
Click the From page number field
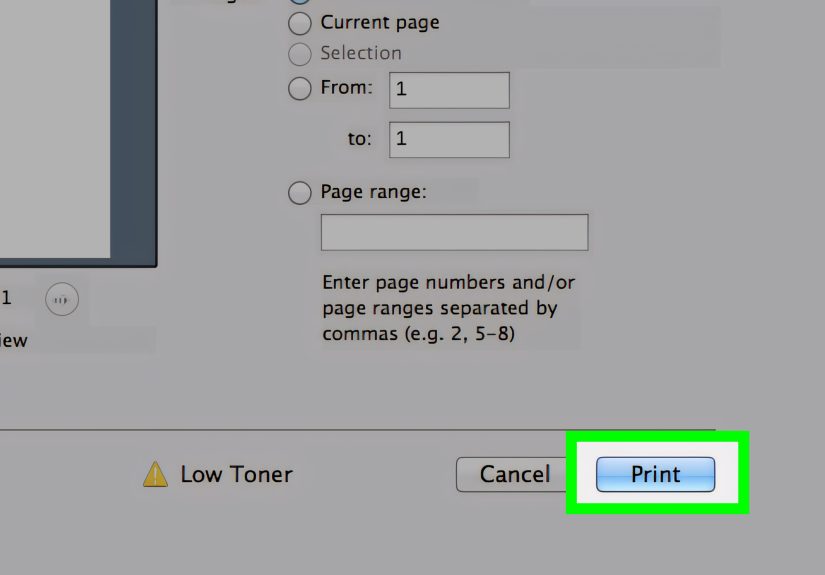(x=449, y=90)
